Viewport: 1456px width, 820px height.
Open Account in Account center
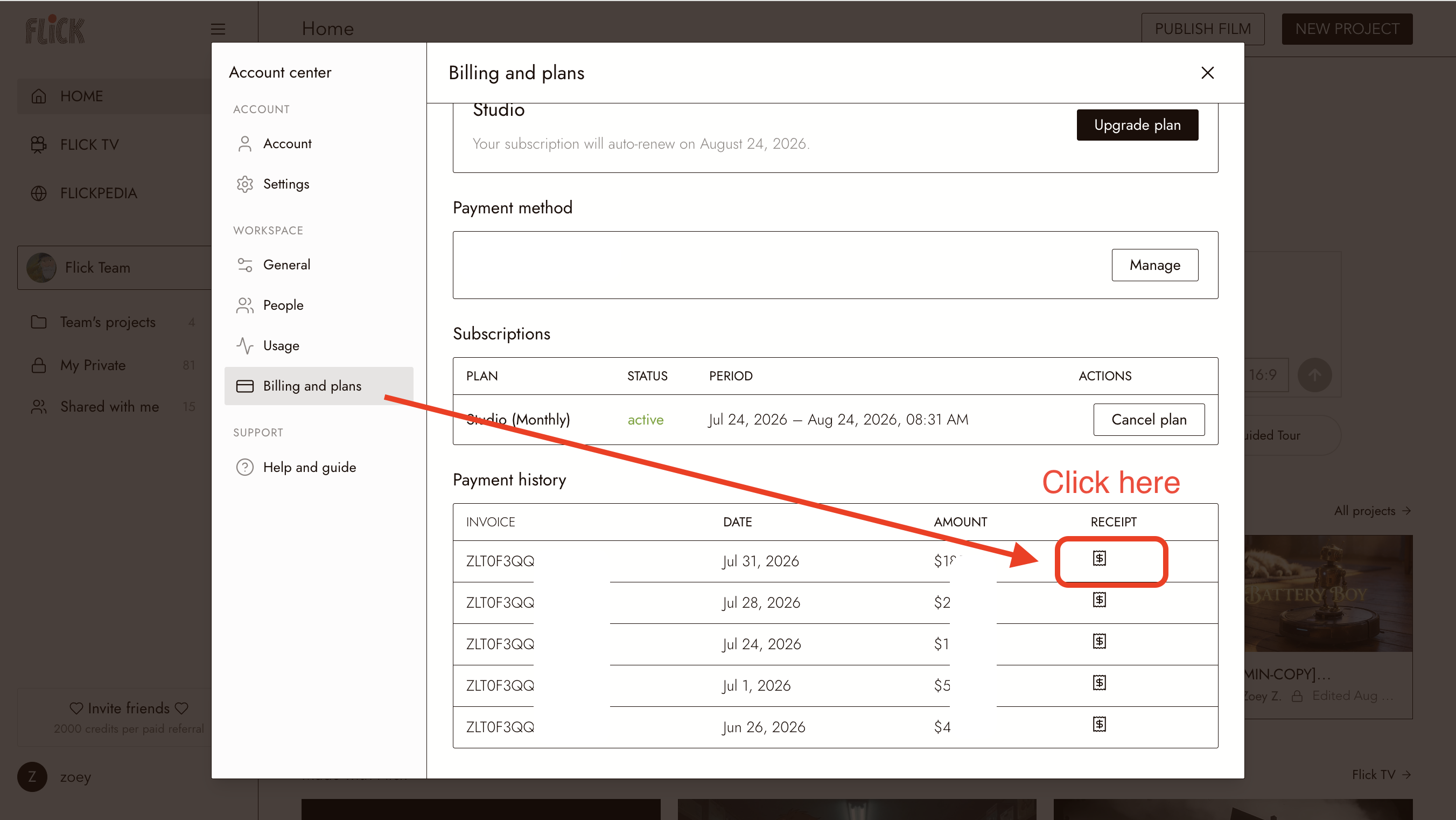click(319, 144)
